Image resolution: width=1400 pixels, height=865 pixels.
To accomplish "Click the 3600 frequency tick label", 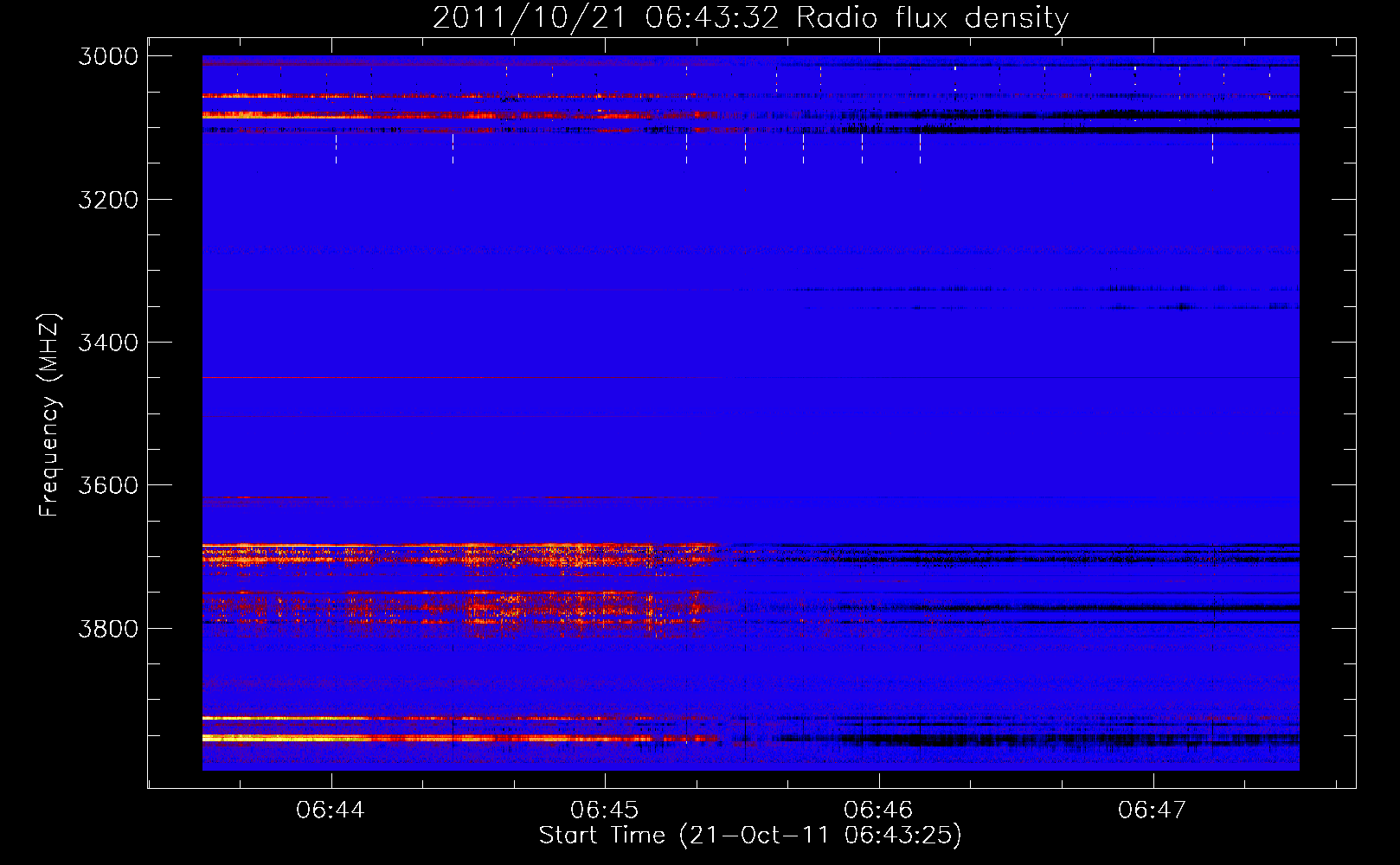I will tap(108, 485).
